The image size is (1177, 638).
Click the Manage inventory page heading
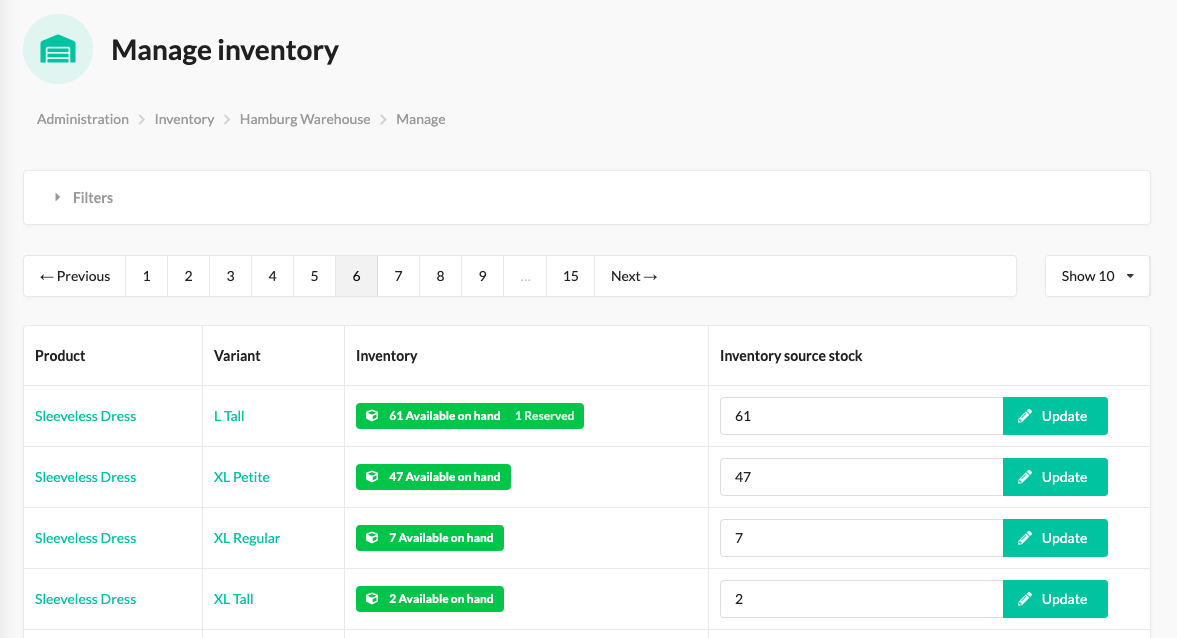(x=225, y=50)
